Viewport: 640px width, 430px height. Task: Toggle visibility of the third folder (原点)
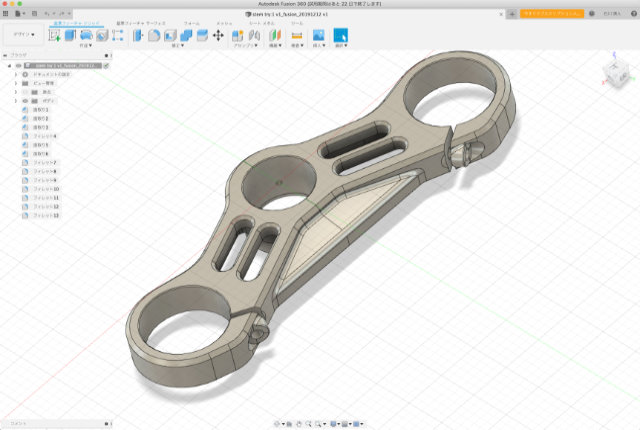[x=23, y=92]
